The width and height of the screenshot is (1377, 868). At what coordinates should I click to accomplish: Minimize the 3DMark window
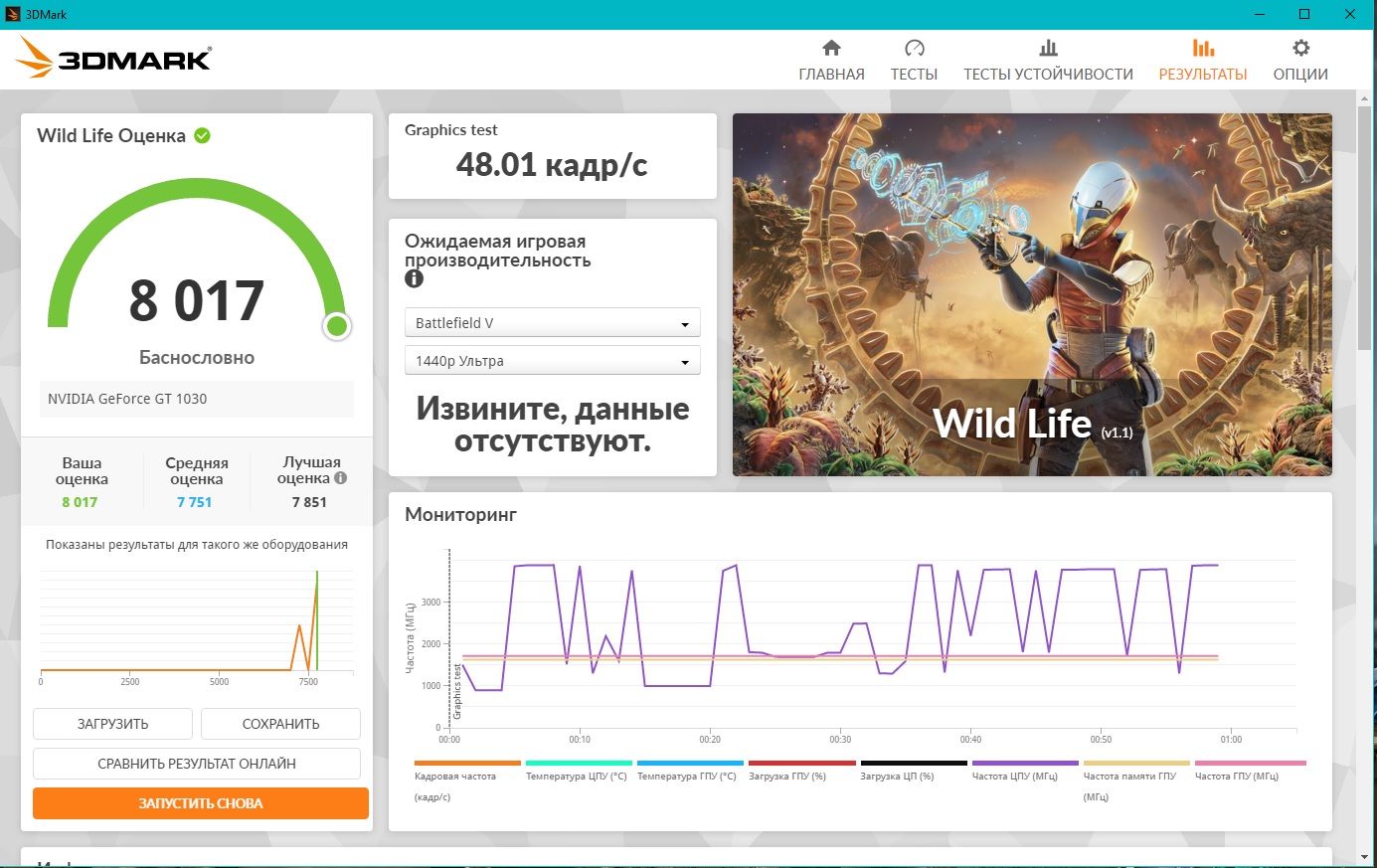tap(1259, 14)
